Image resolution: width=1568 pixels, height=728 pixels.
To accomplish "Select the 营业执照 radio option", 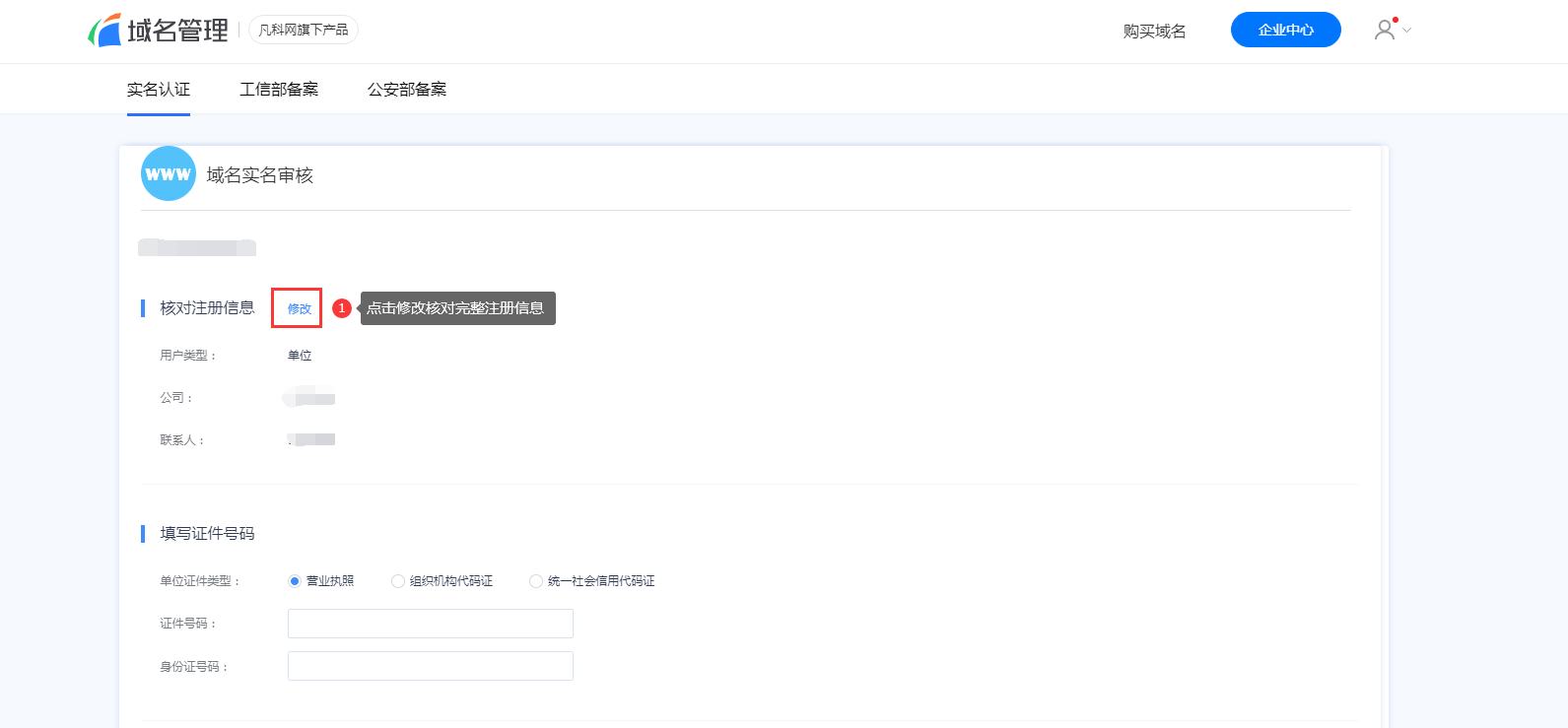I will [295, 581].
